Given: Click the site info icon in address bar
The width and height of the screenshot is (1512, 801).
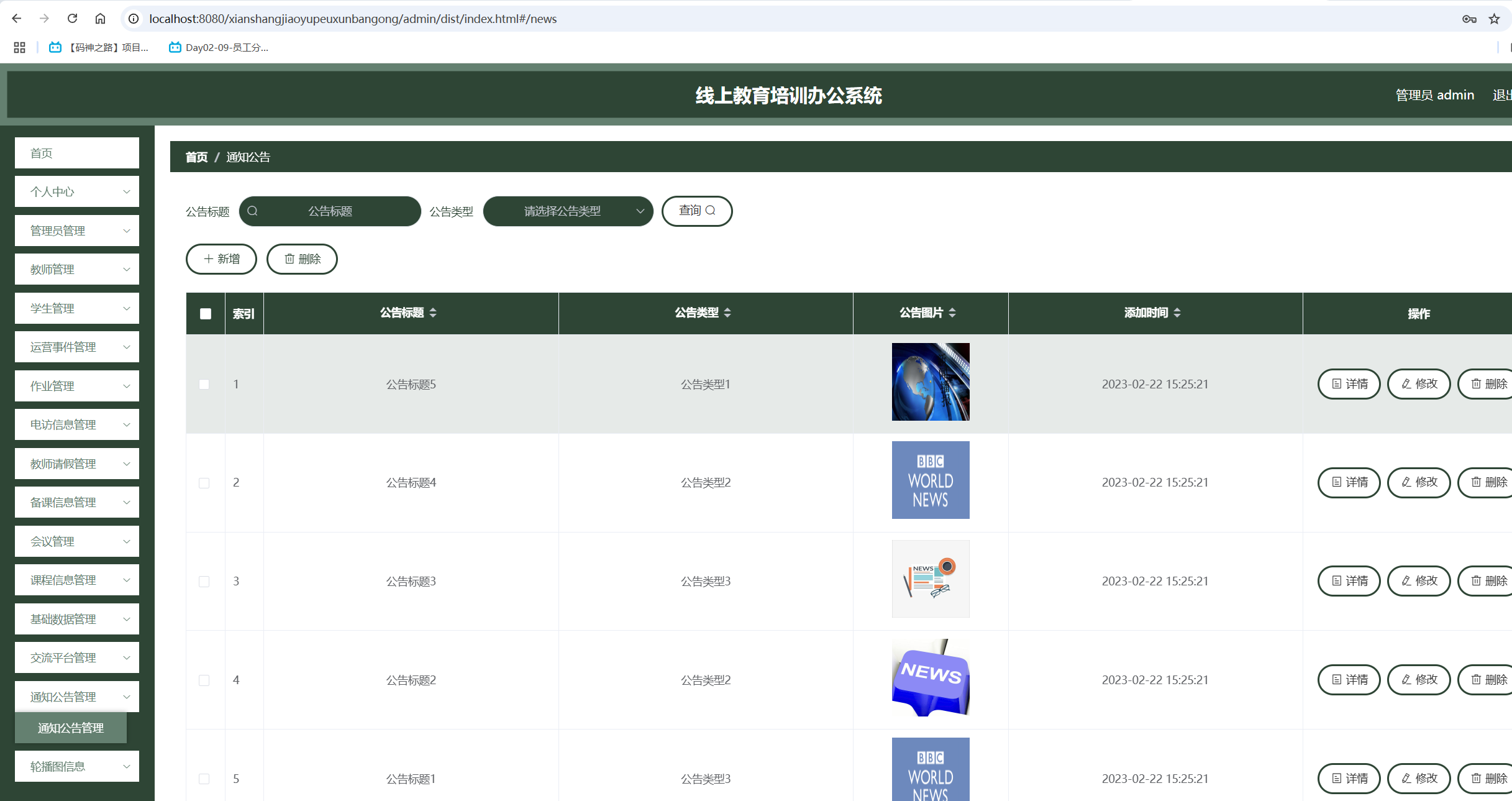Looking at the screenshot, I should point(134,19).
